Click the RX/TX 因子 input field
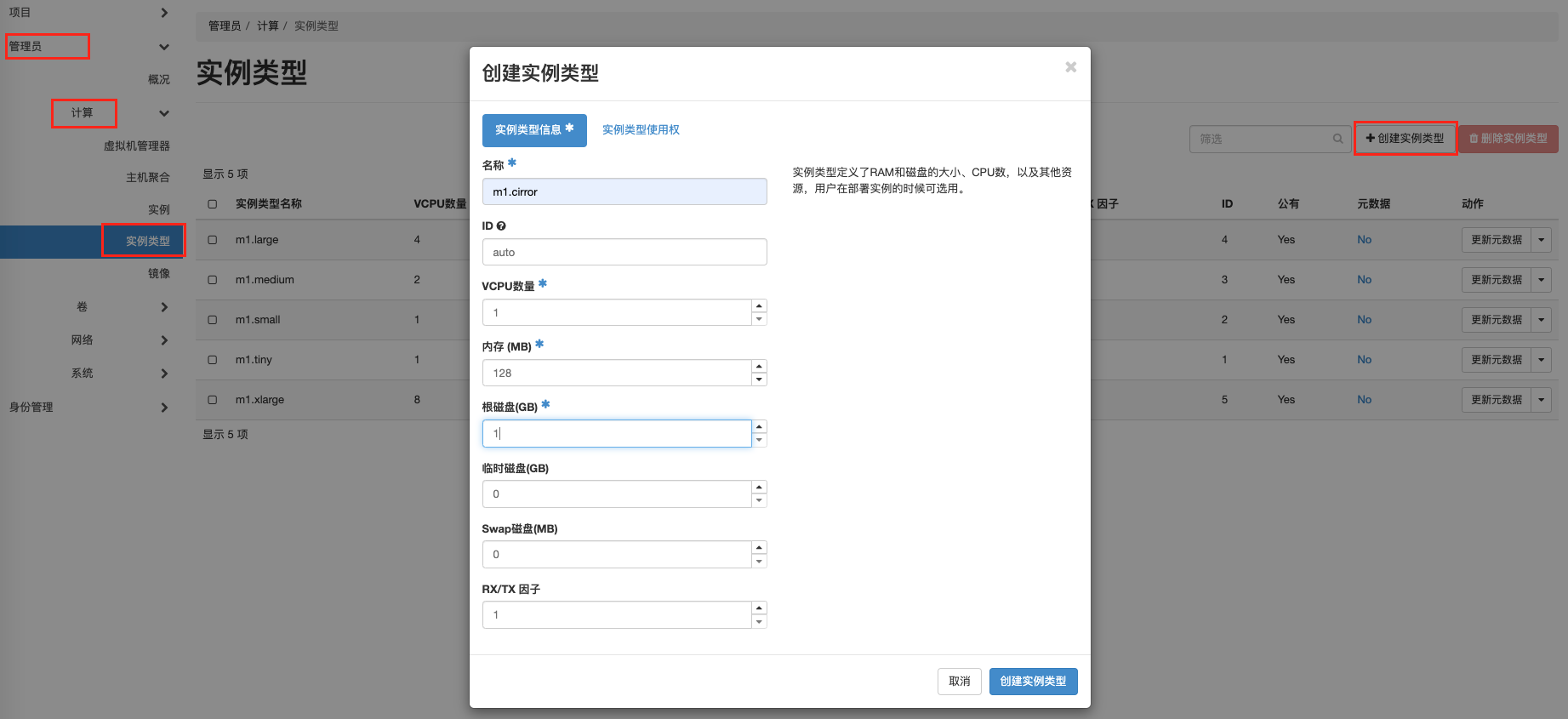 click(x=617, y=615)
